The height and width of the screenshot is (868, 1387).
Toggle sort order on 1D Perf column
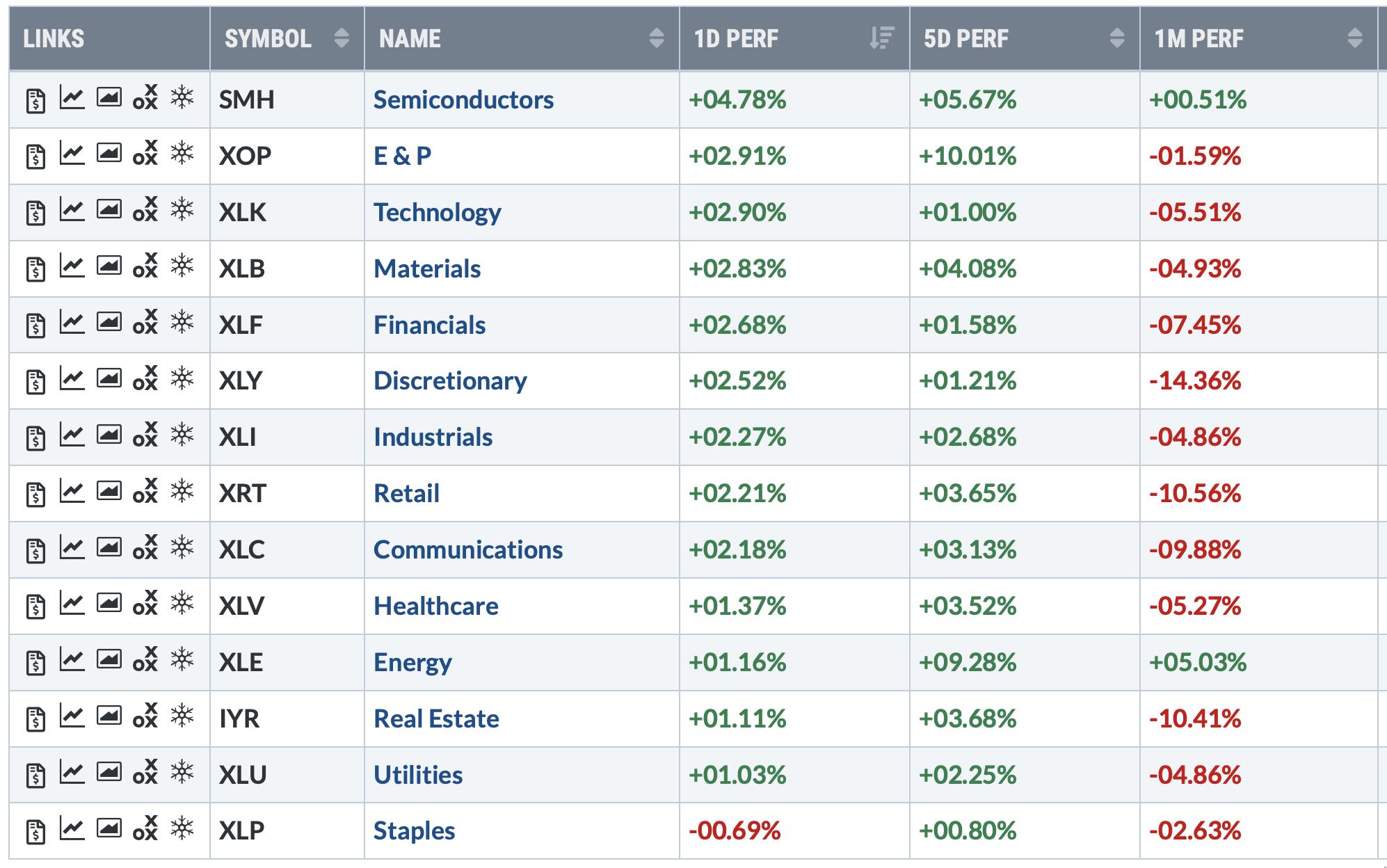pyautogui.click(x=881, y=38)
